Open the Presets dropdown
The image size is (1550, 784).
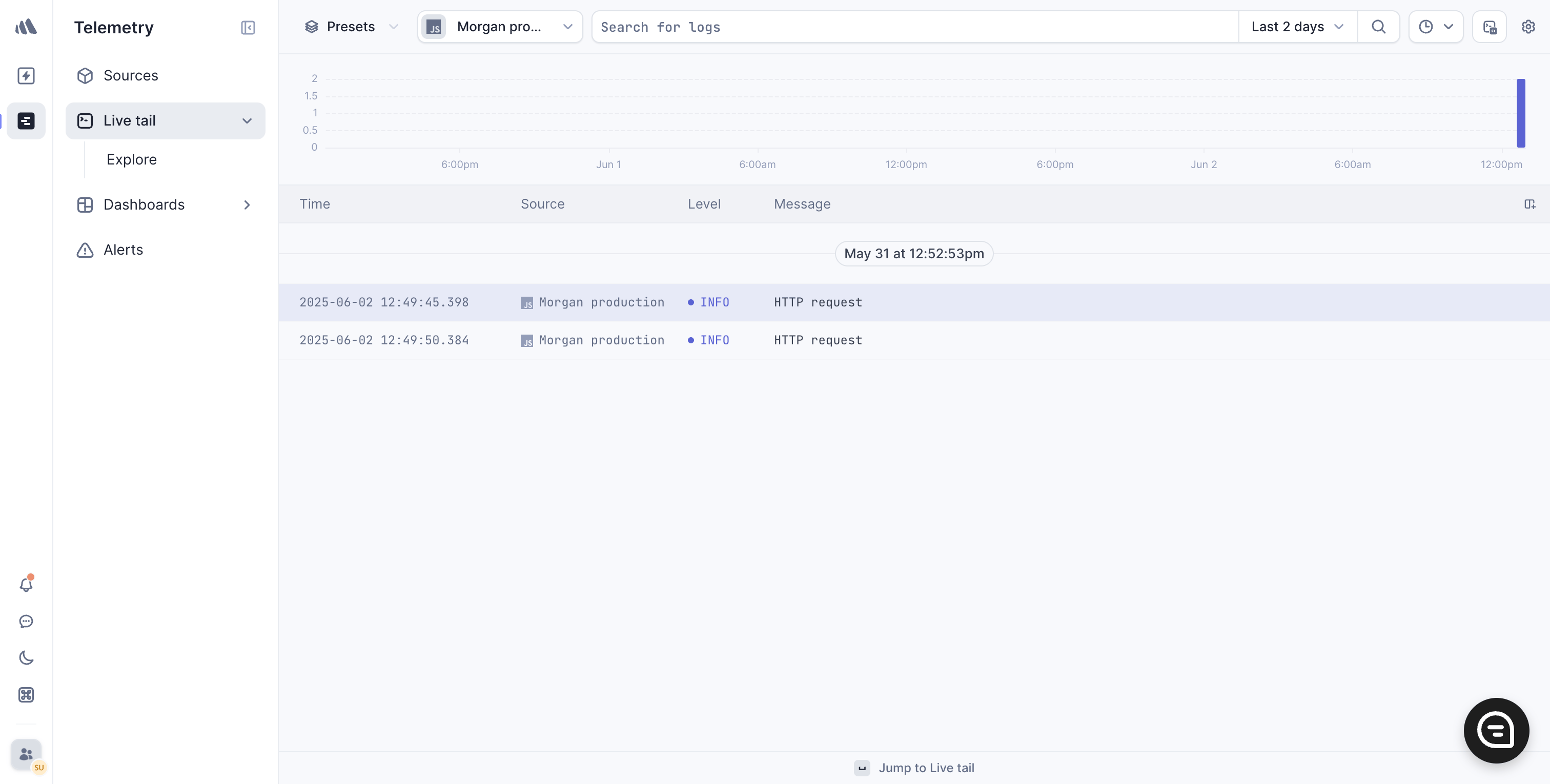pos(351,27)
